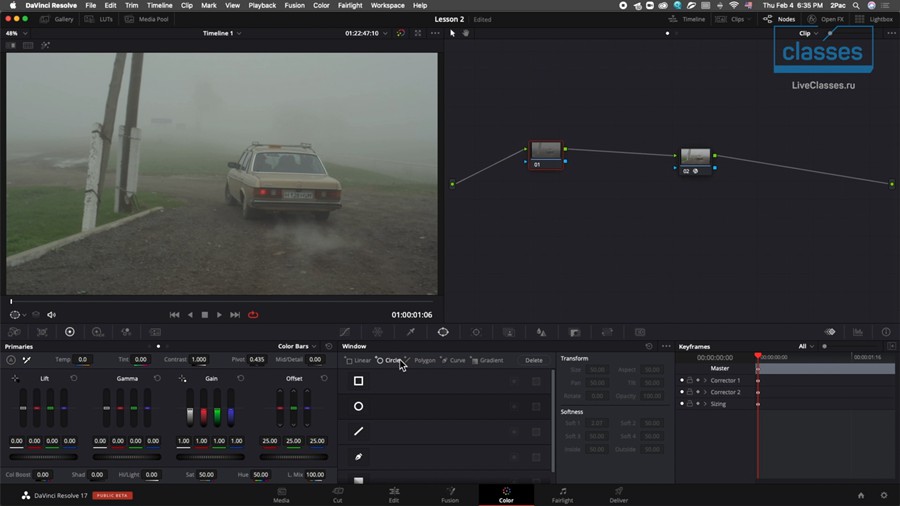The image size is (900, 506).
Task: Click the Gain red channel slider
Action: tap(204, 408)
